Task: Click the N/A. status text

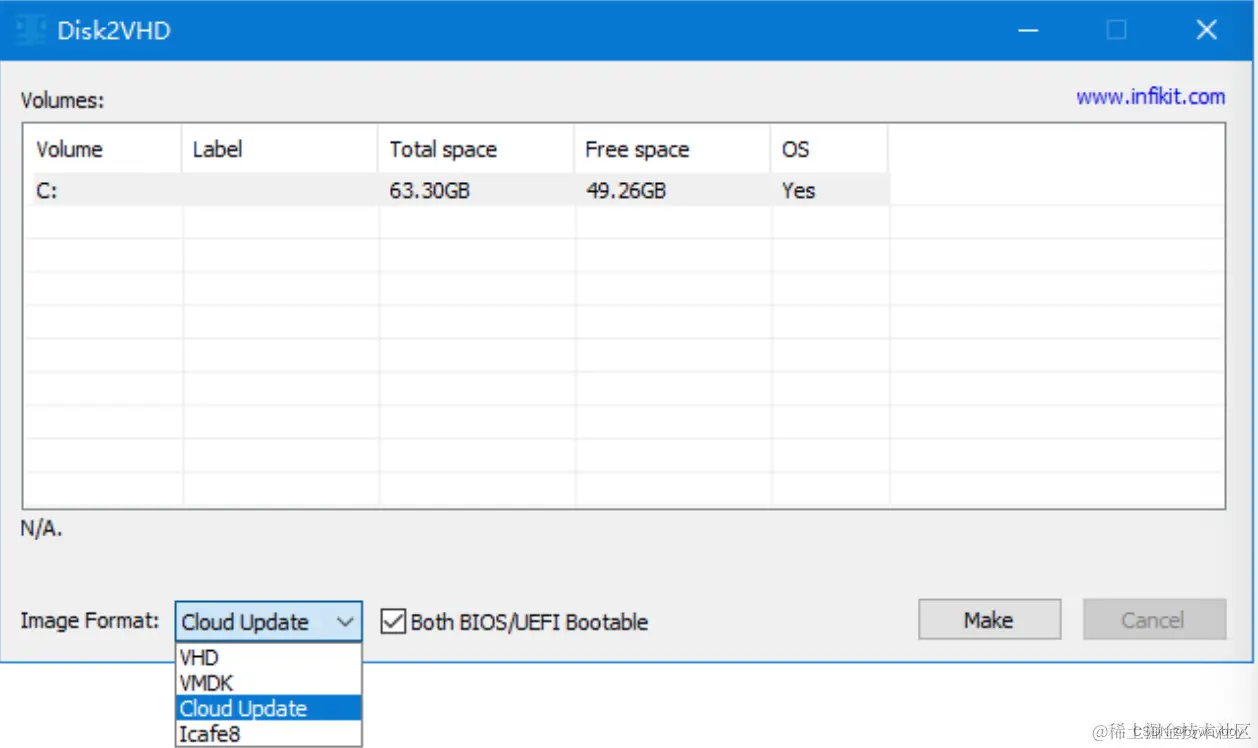Action: 41,529
